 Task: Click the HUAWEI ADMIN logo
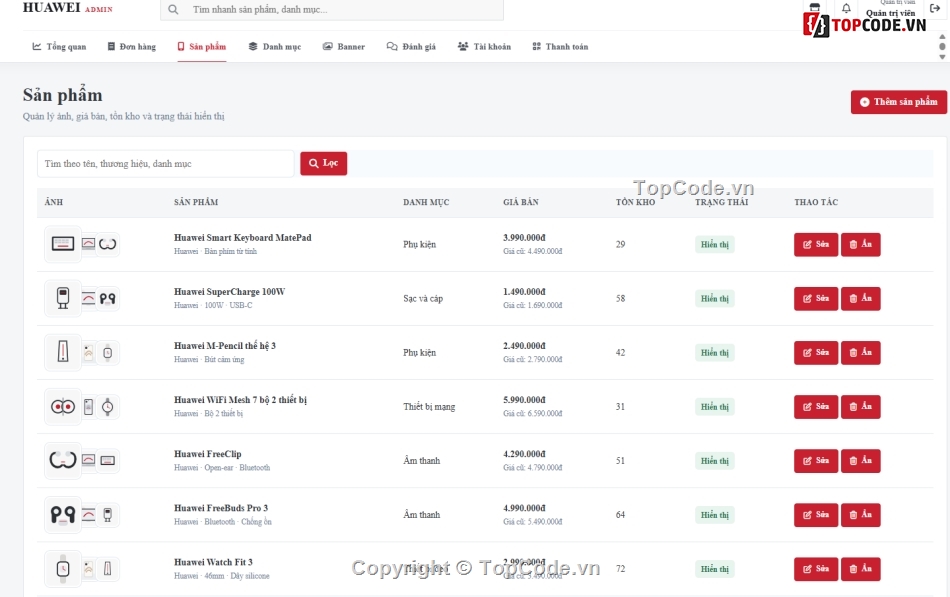[x=67, y=8]
